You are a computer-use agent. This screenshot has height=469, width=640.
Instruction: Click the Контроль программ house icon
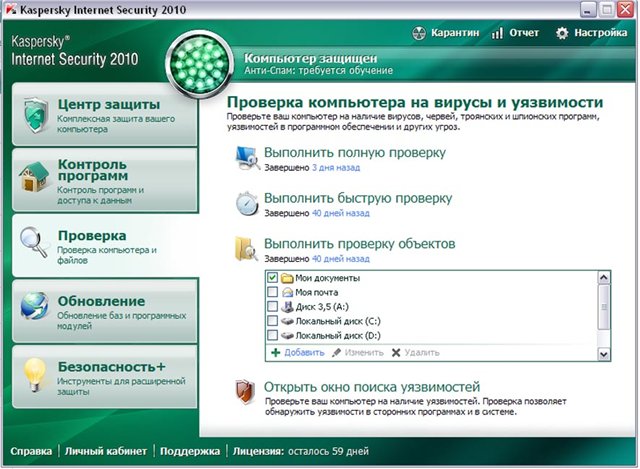pyautogui.click(x=34, y=177)
